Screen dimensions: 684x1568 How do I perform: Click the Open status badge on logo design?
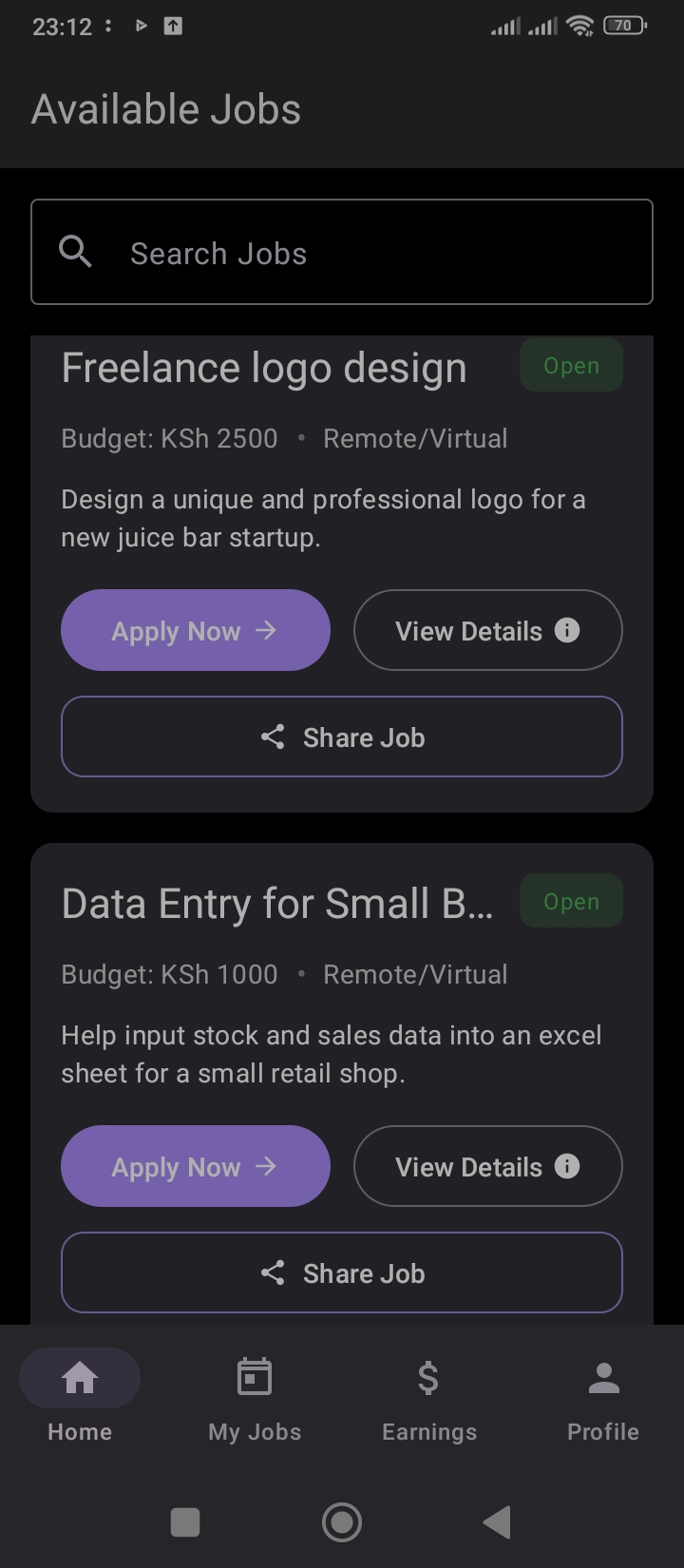[571, 366]
